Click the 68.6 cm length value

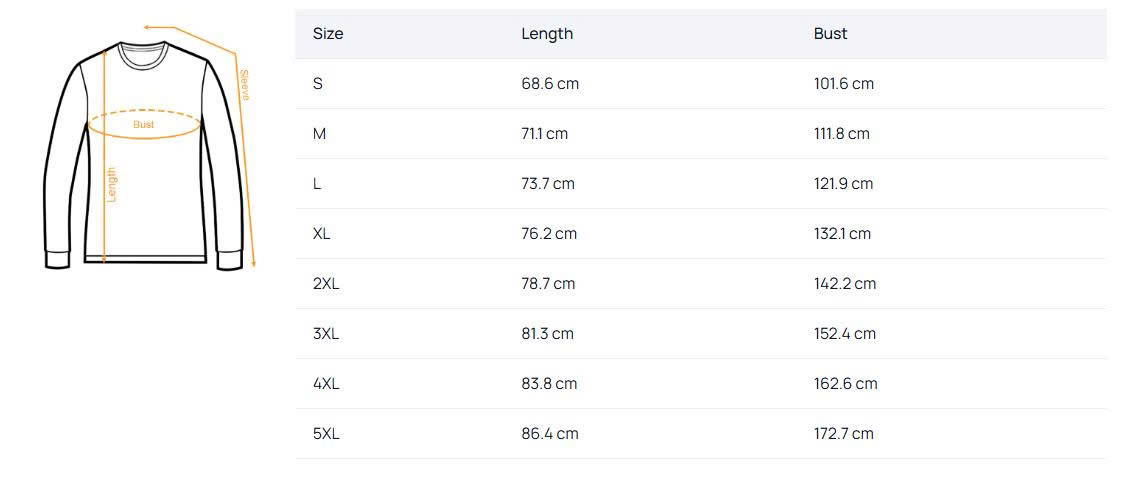tap(550, 84)
